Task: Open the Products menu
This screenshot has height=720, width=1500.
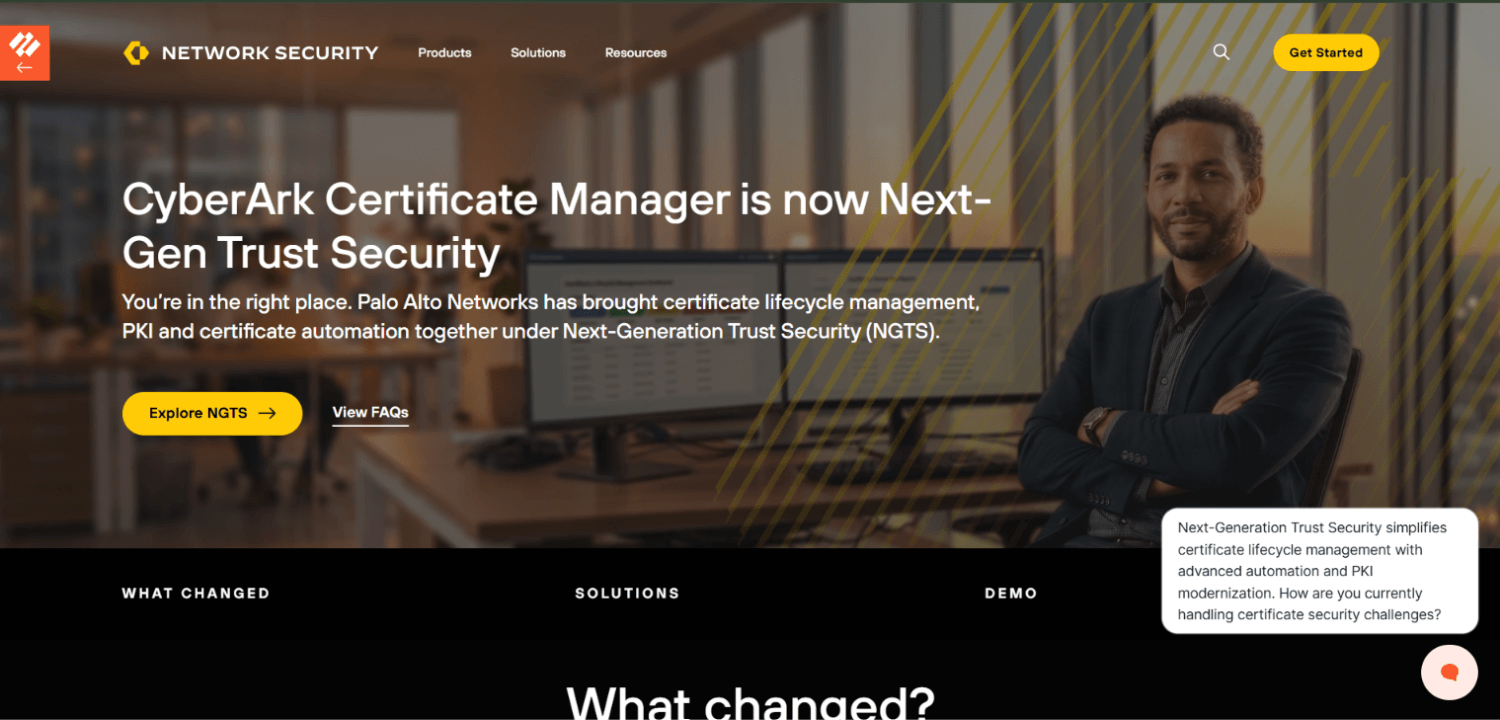Action: 445,53
